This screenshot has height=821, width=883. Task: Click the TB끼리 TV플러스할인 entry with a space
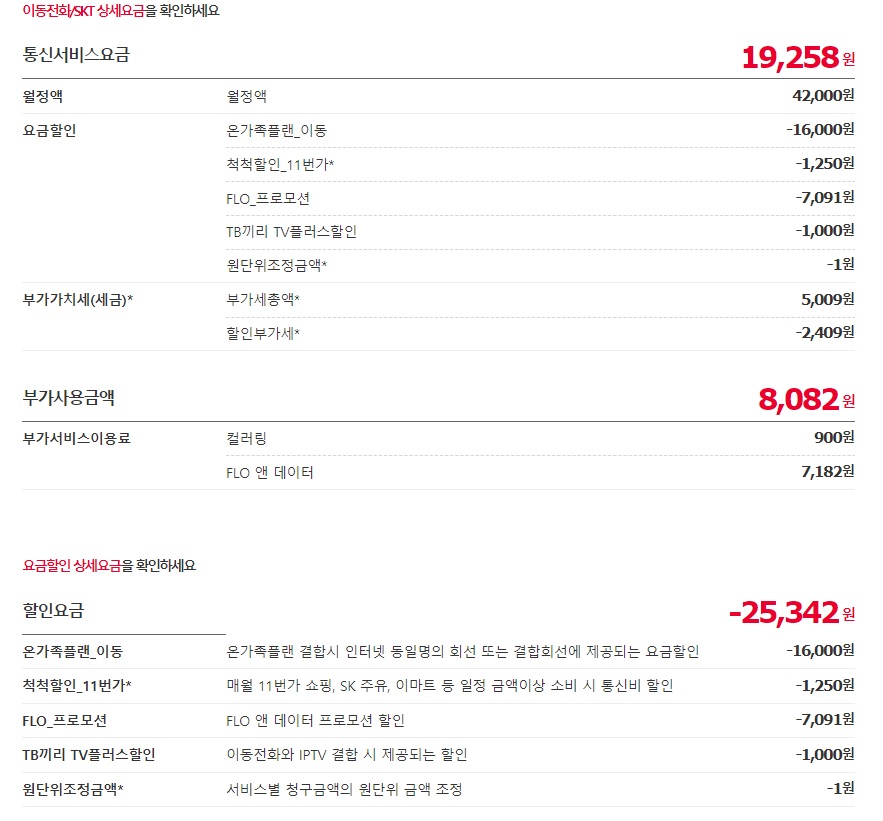coord(291,232)
